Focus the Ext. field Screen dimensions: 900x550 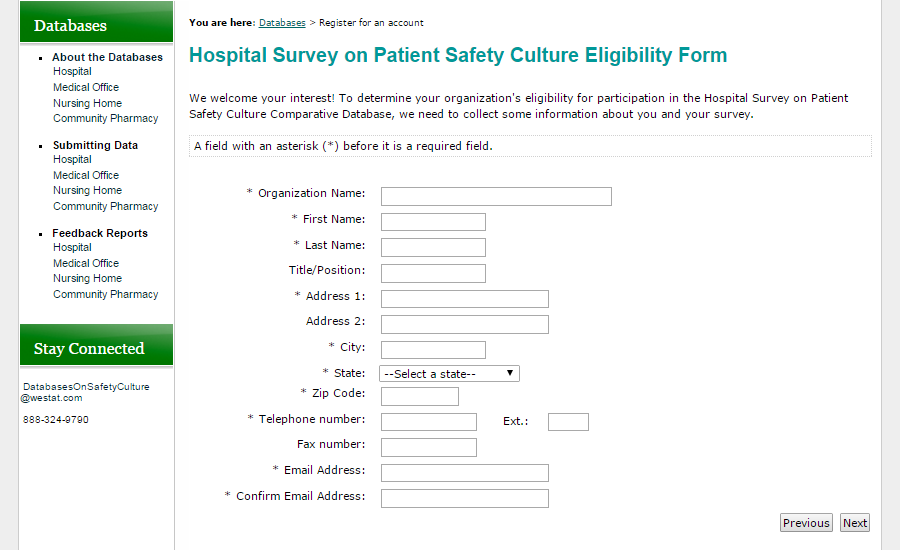coord(568,422)
